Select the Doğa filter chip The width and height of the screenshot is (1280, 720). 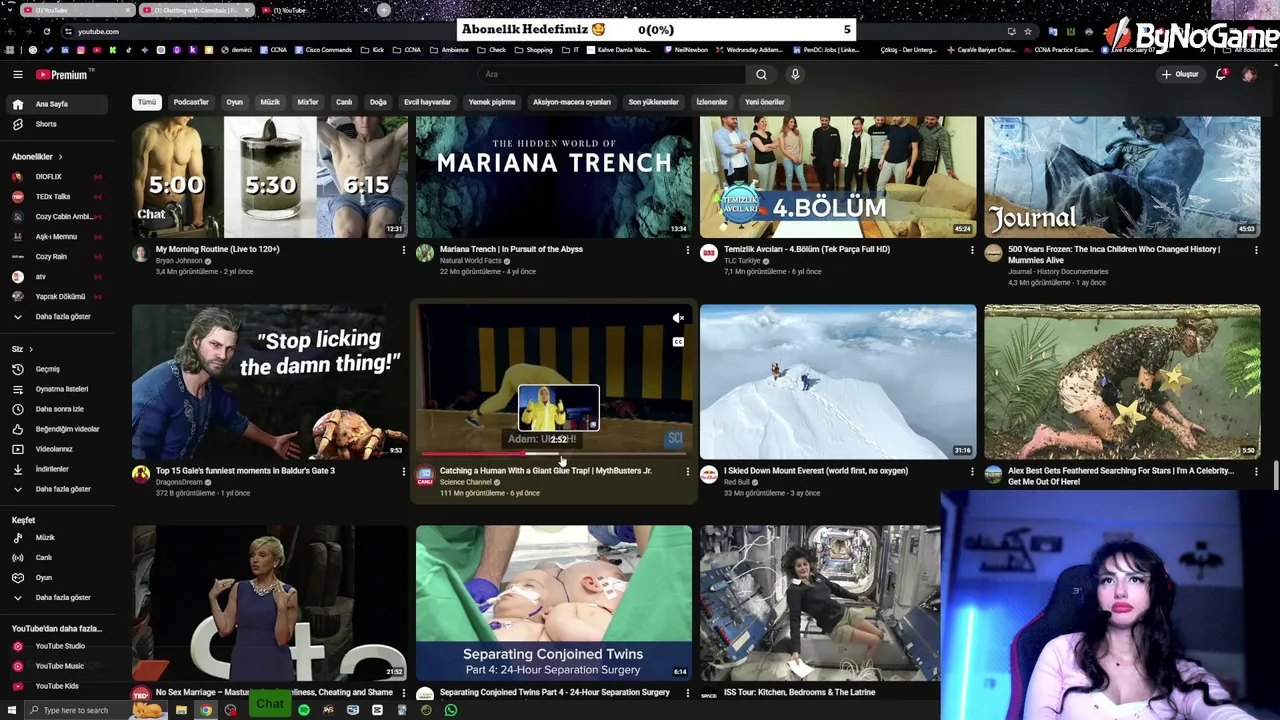(378, 102)
